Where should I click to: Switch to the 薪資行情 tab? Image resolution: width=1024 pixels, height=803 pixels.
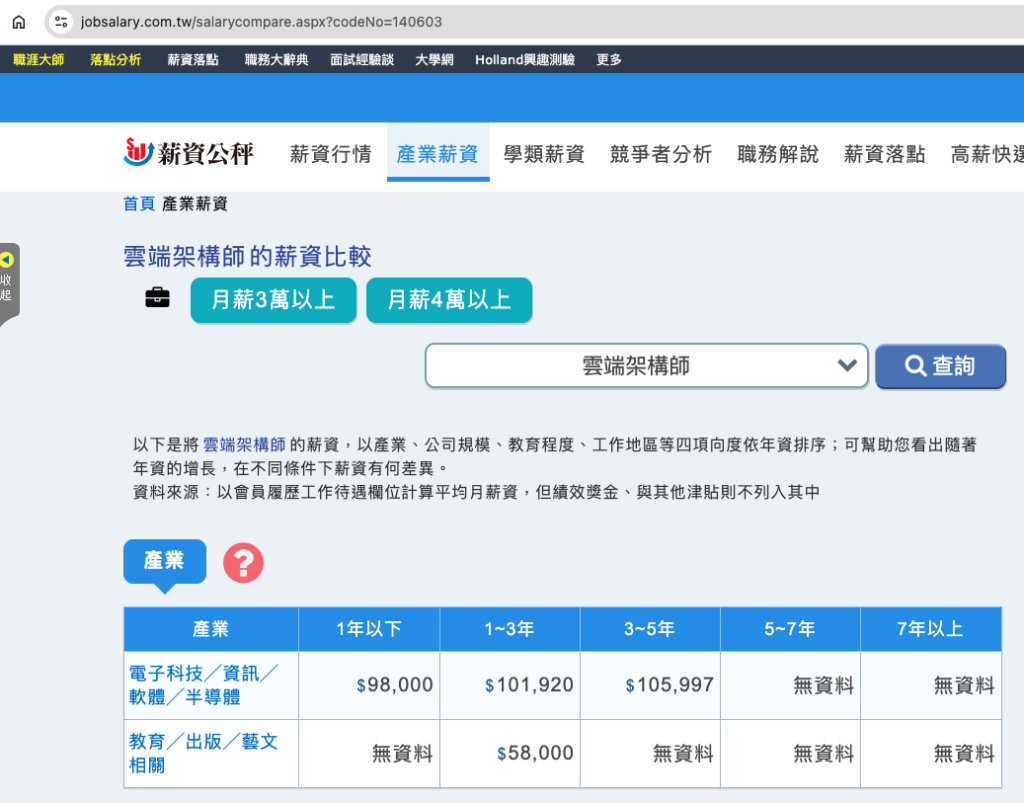coord(330,154)
